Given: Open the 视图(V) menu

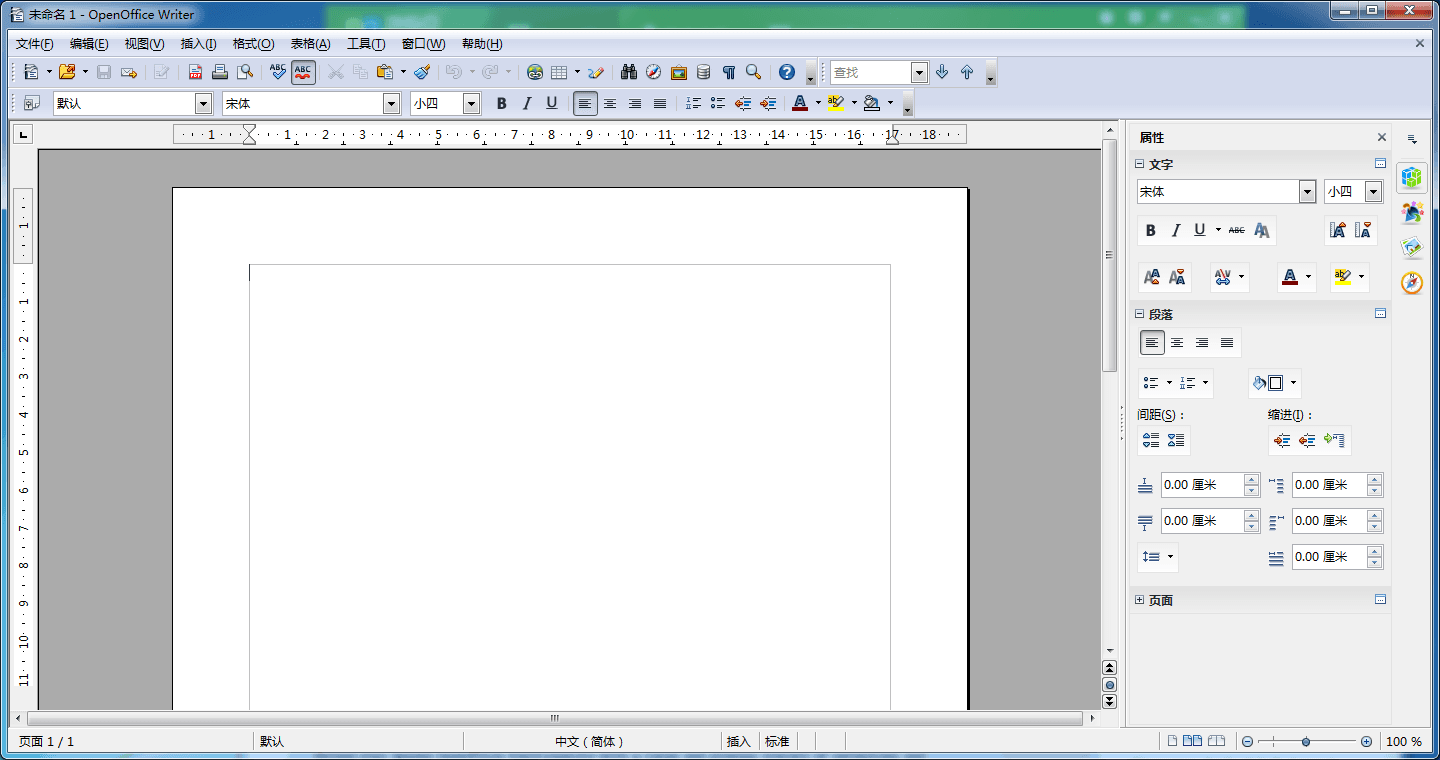Looking at the screenshot, I should click(x=144, y=44).
